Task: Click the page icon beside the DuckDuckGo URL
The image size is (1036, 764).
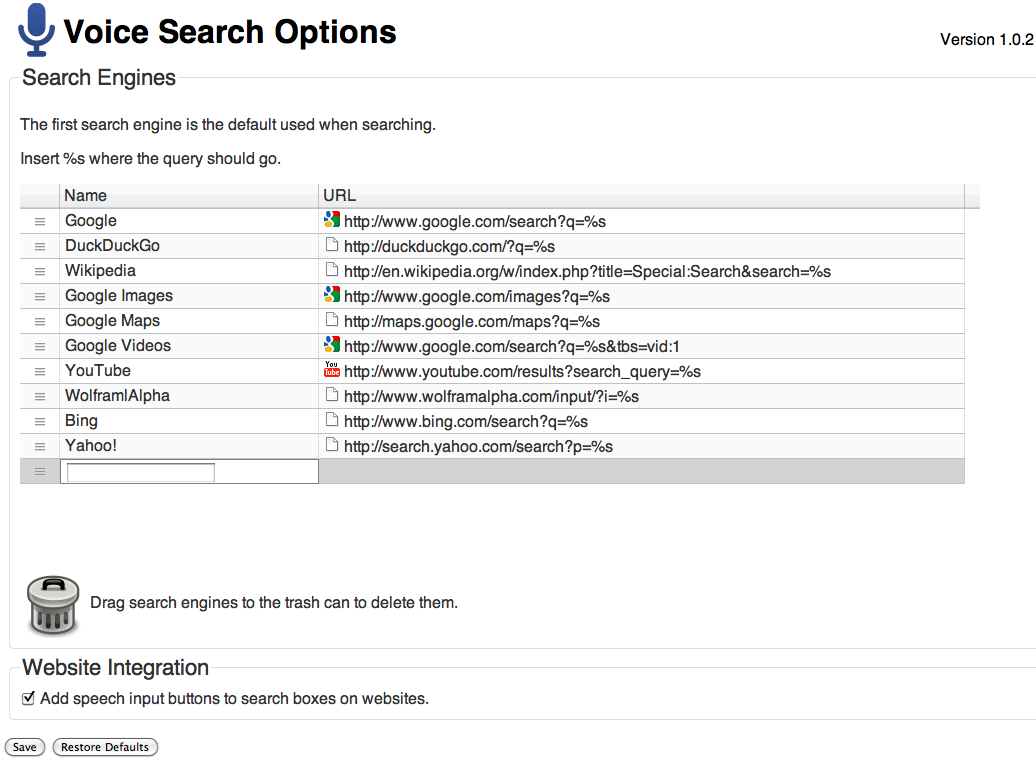Action: pyautogui.click(x=330, y=245)
